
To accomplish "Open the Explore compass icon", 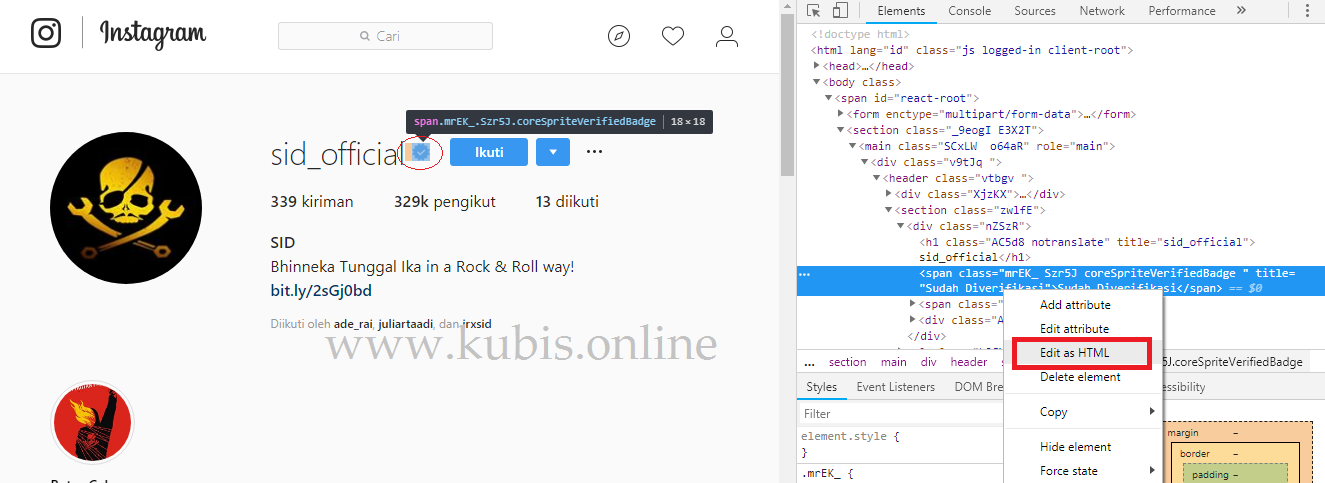I will pyautogui.click(x=620, y=36).
